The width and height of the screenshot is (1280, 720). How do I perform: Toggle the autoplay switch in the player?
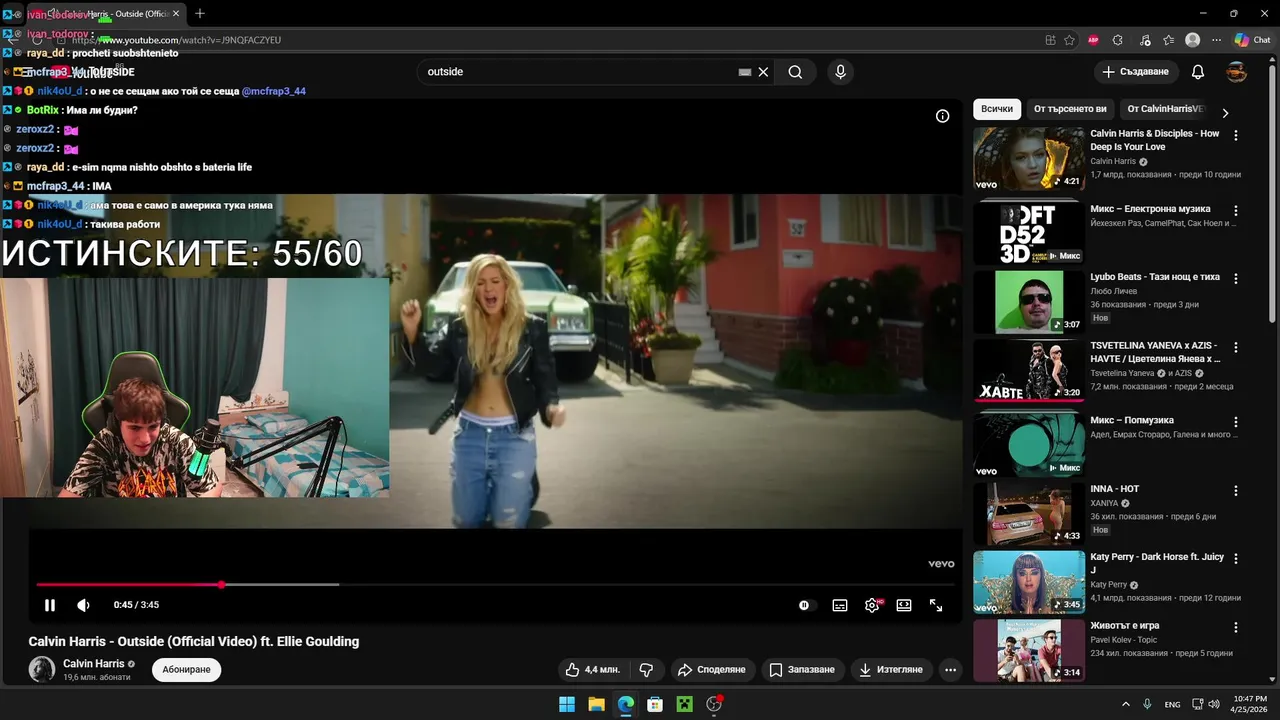(806, 605)
